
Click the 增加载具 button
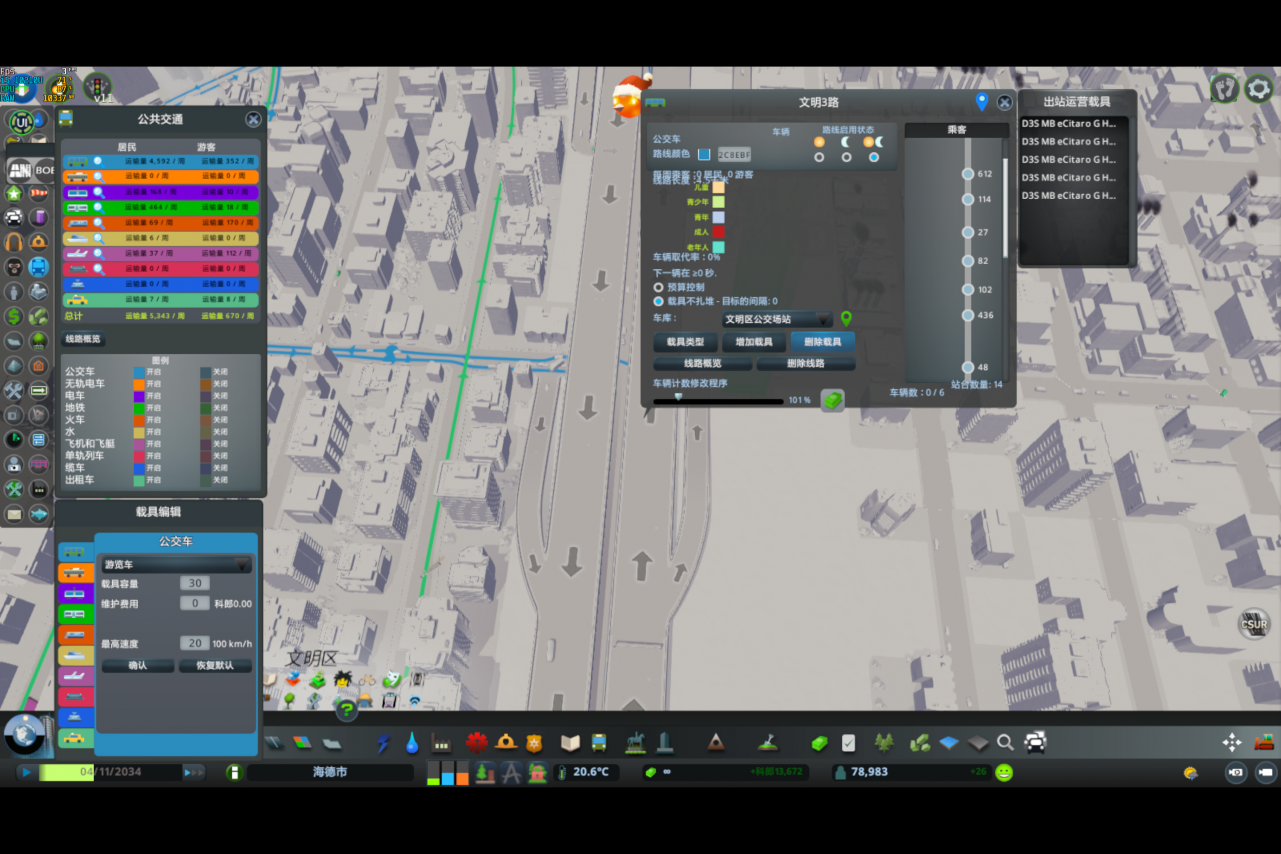pyautogui.click(x=755, y=342)
